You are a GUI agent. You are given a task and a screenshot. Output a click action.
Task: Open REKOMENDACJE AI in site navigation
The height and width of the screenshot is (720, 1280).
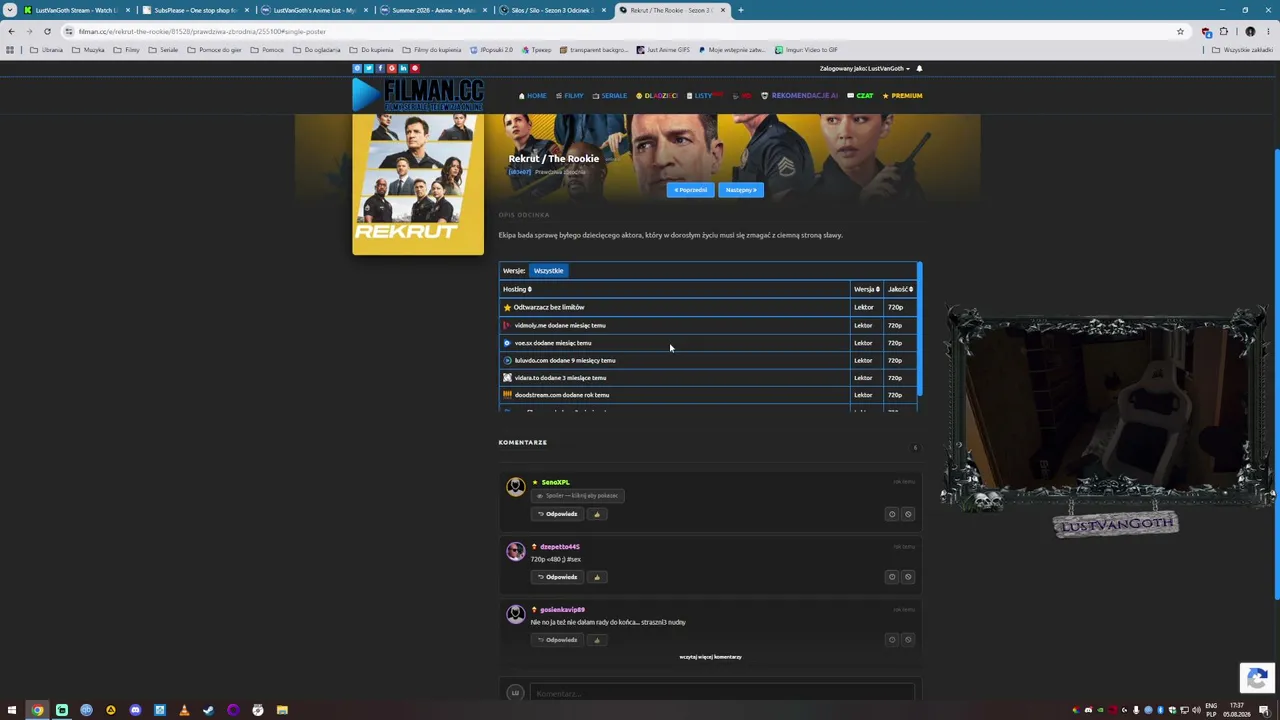pos(800,96)
